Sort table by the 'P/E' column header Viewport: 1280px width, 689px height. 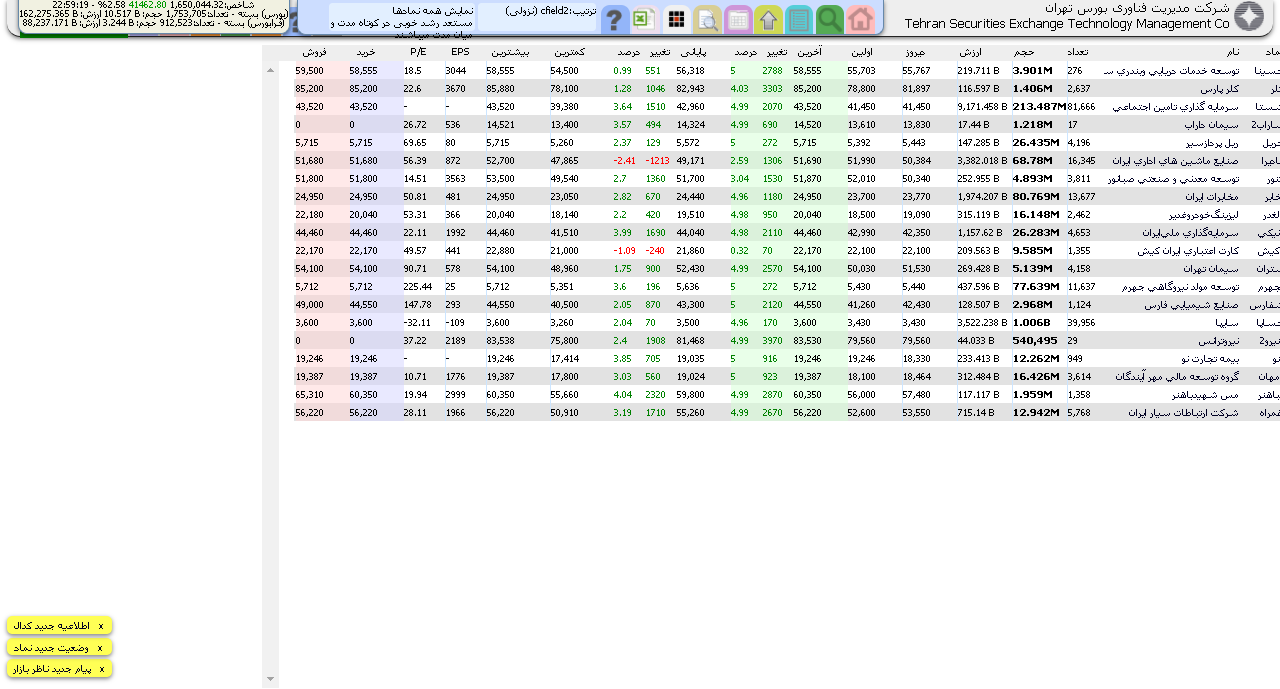pos(419,52)
